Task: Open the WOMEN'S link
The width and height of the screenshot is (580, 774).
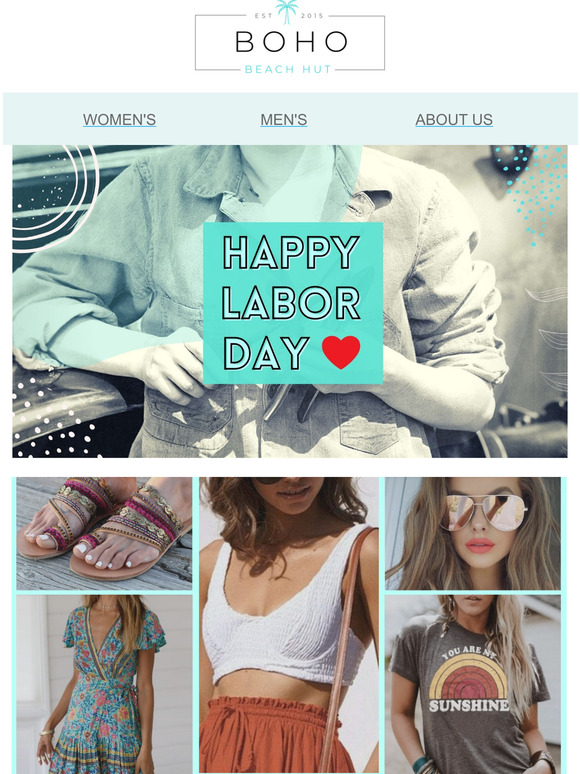Action: coord(119,119)
